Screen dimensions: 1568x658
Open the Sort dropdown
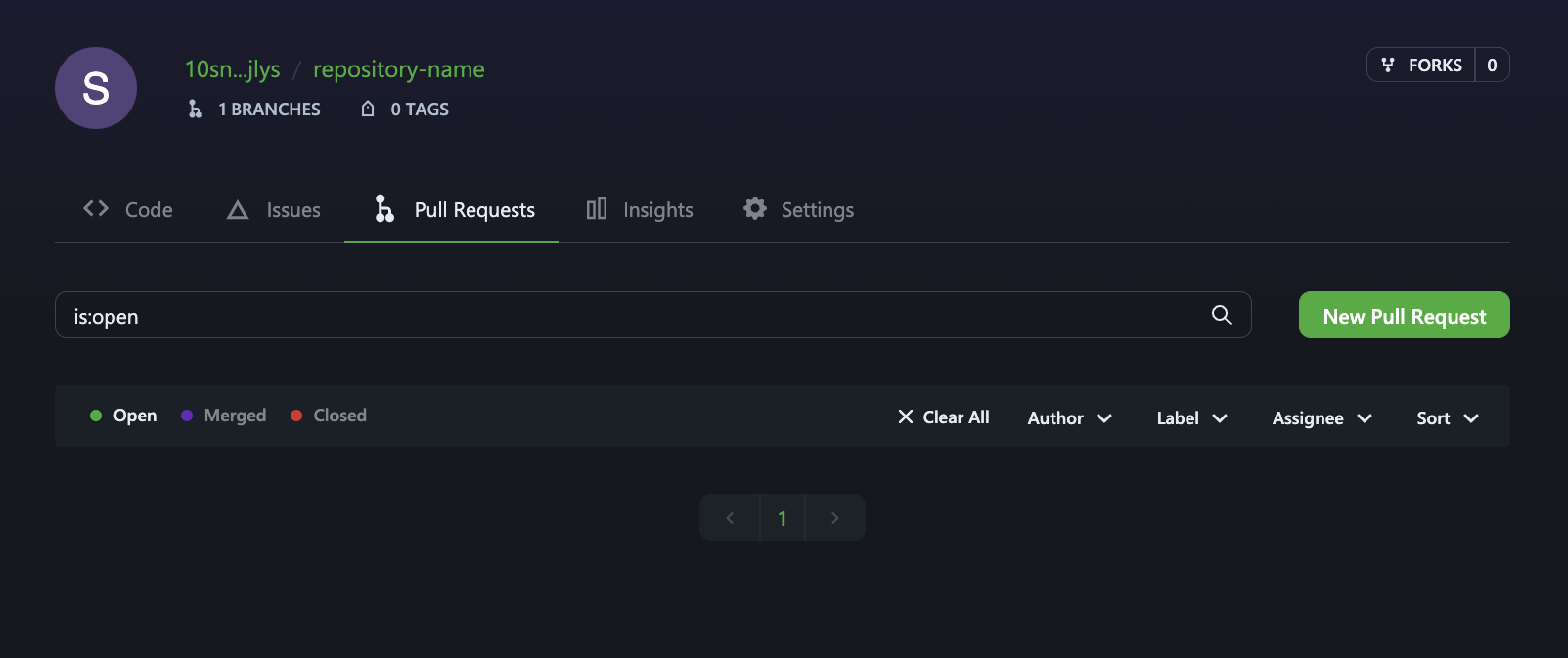[x=1448, y=417]
